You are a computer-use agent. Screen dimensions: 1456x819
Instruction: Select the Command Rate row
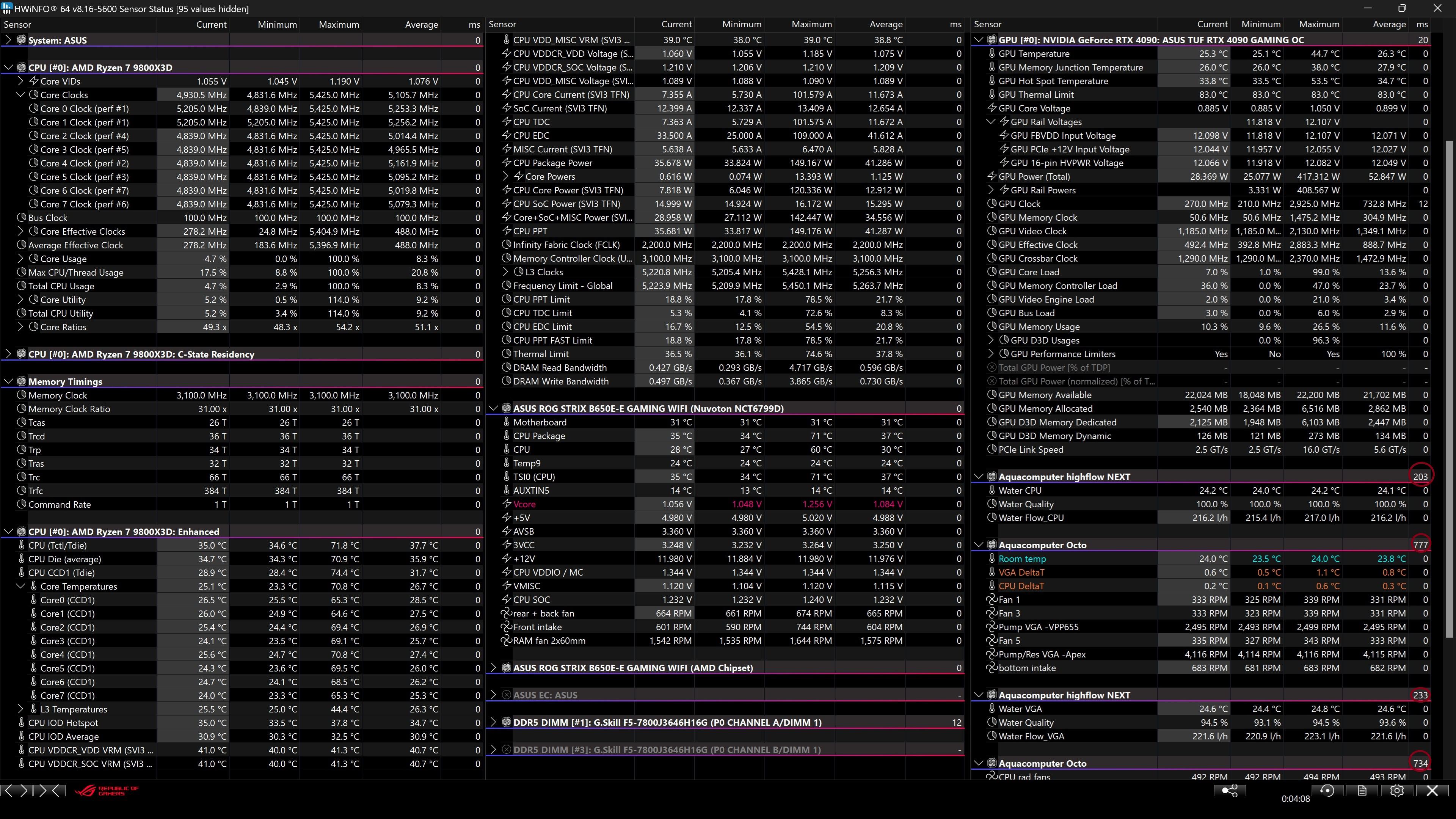click(242, 504)
